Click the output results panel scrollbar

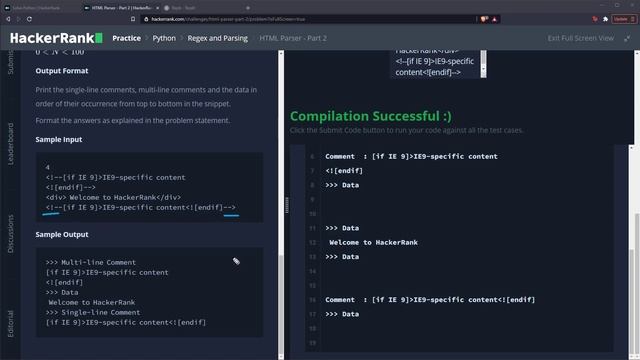pyautogui.click(x=631, y=302)
